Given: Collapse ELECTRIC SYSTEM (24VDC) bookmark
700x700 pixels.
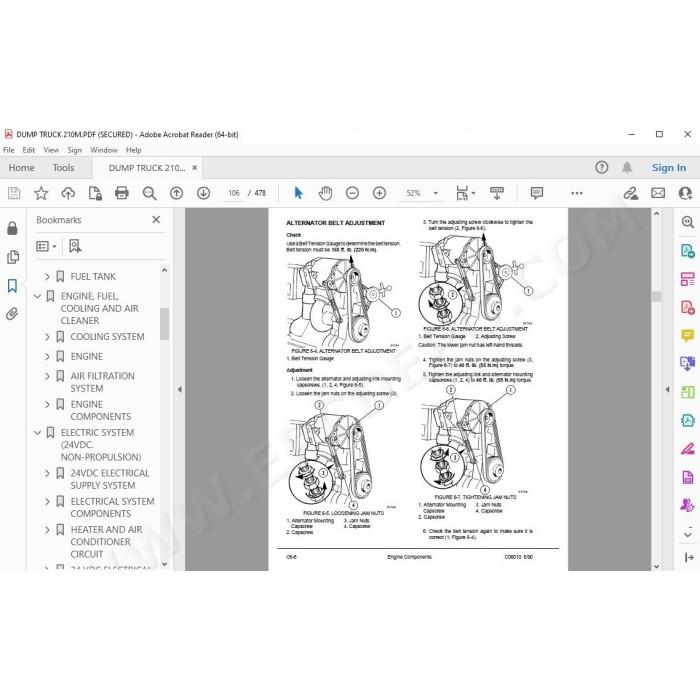Looking at the screenshot, I should click(x=38, y=433).
